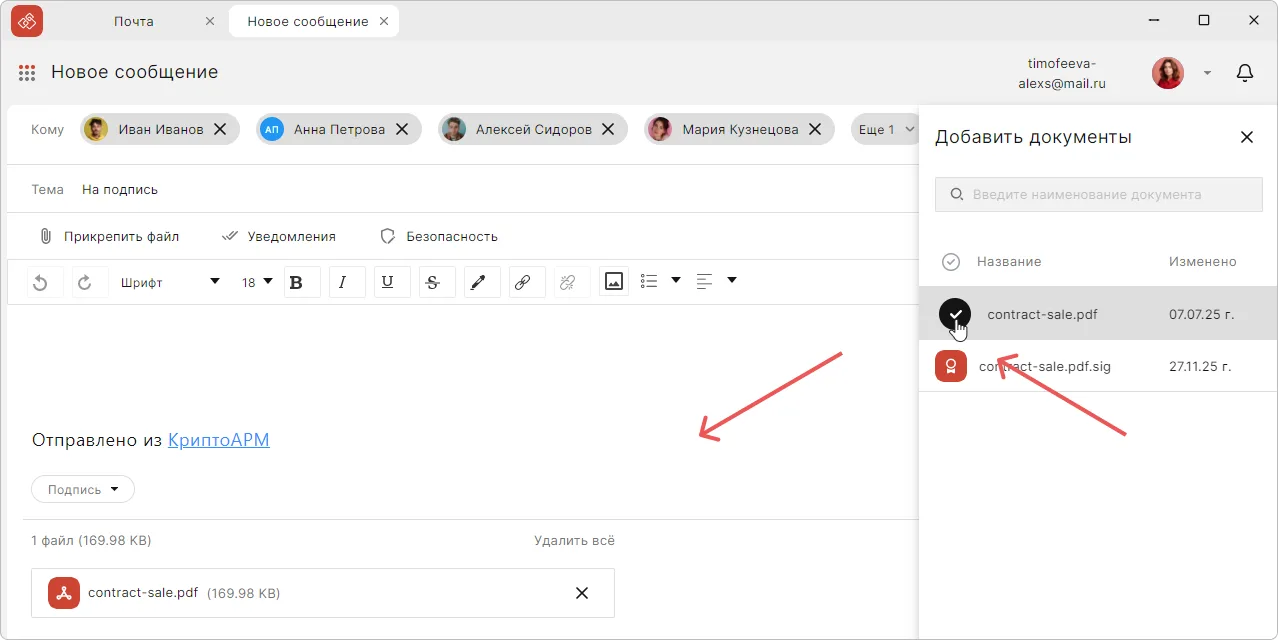Toggle italic text formatting
This screenshot has width=1278, height=640.
click(x=343, y=283)
